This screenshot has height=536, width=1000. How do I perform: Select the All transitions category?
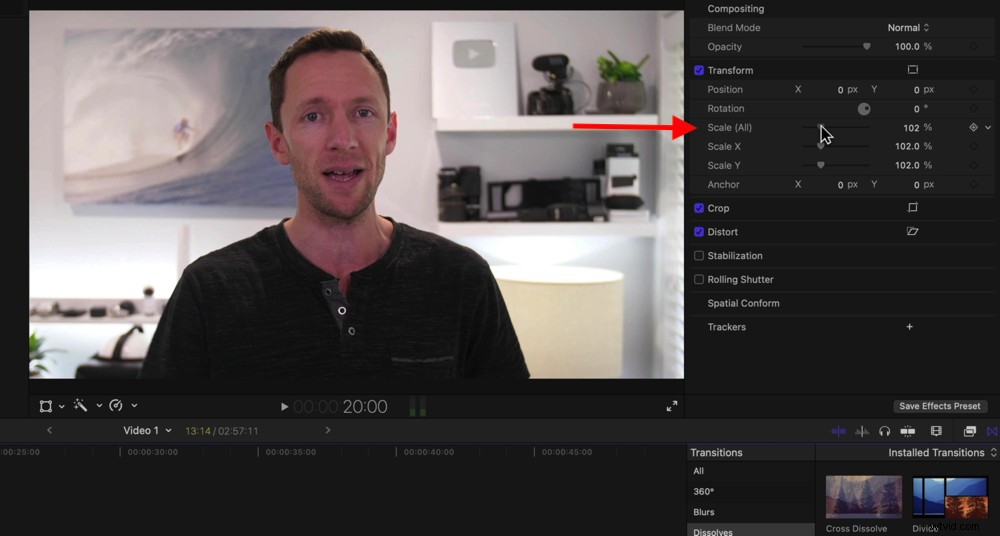(x=751, y=471)
